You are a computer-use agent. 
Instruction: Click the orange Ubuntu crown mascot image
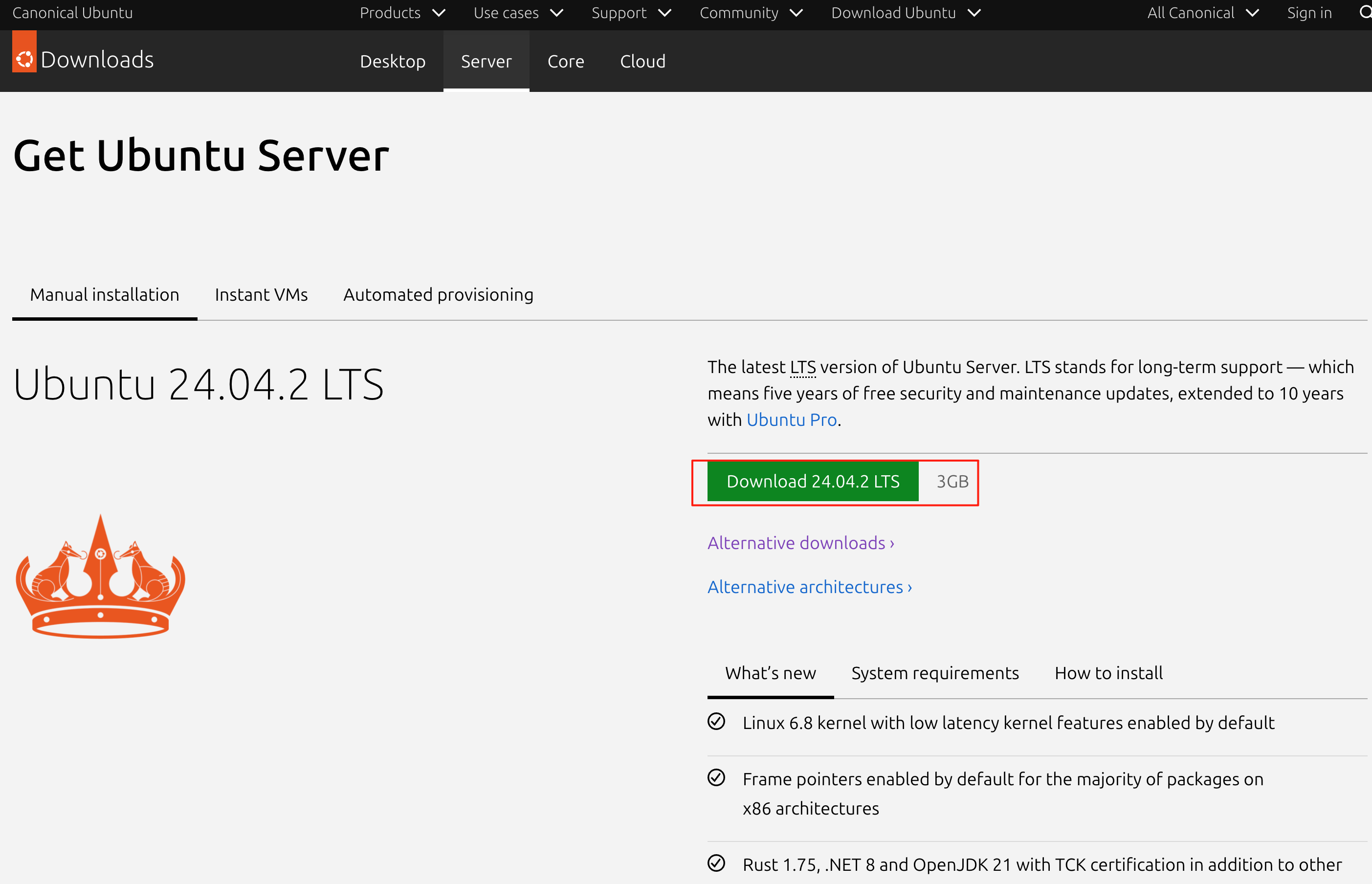pos(100,576)
